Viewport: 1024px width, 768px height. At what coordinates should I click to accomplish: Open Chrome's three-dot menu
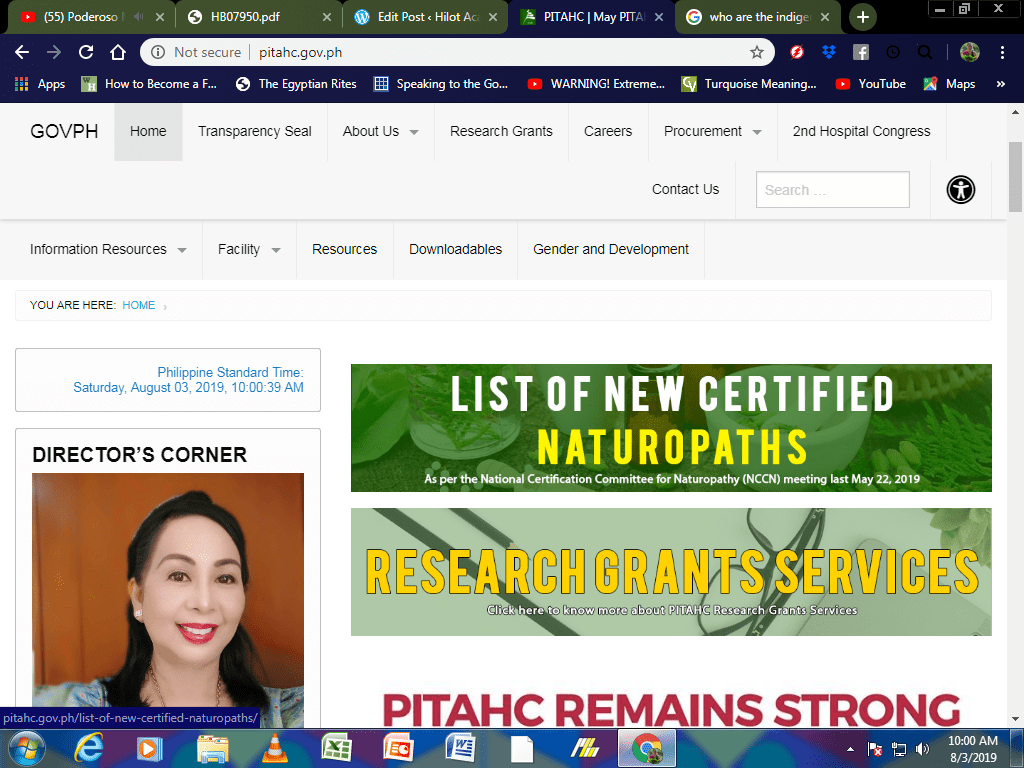(x=1003, y=51)
